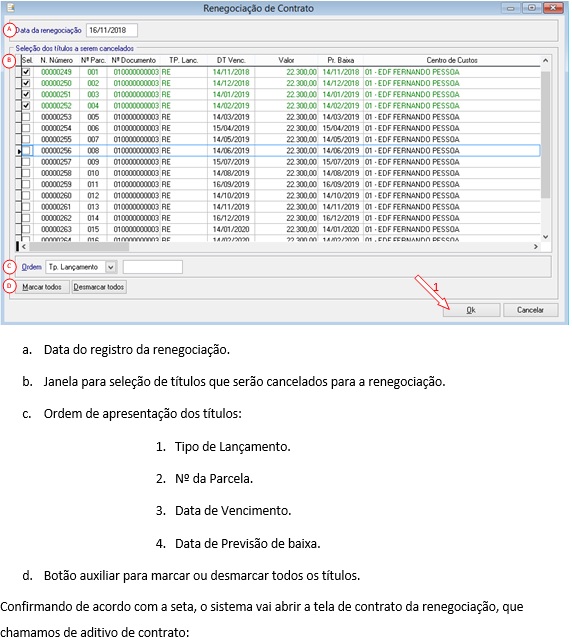Sort by the N. Número column header

coord(57,60)
